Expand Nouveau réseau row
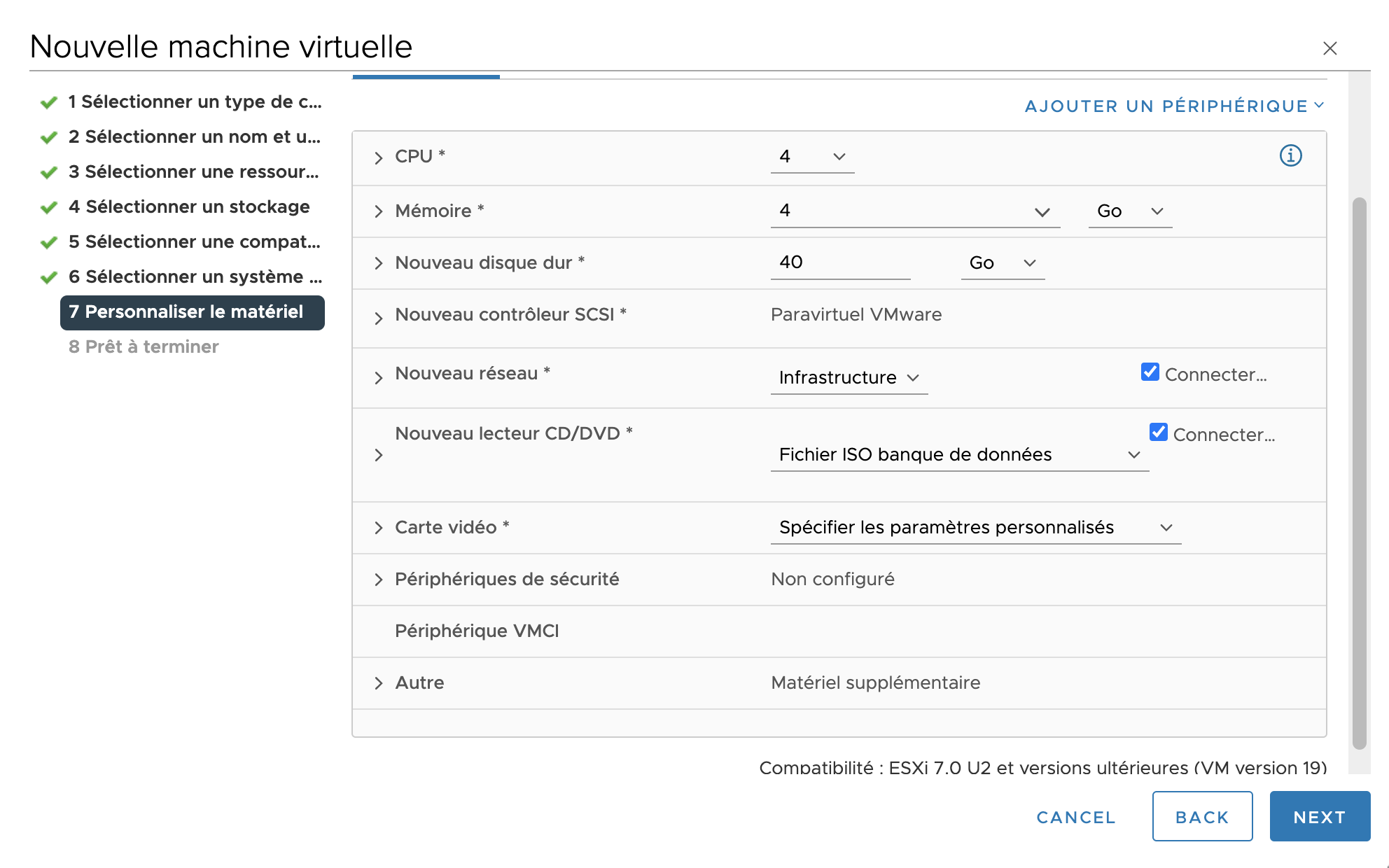The height and width of the screenshot is (868, 1389). pyautogui.click(x=378, y=378)
